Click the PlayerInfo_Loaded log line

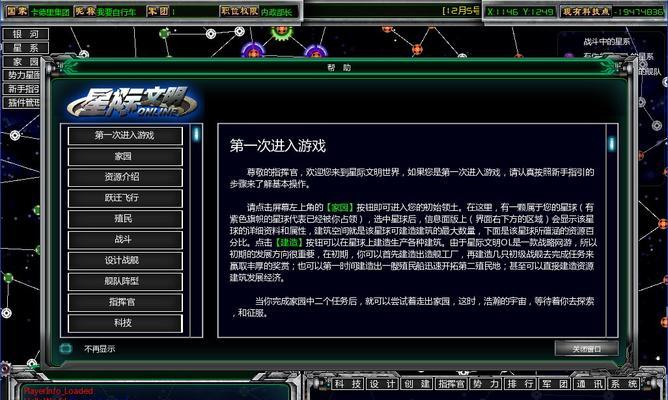(58, 391)
